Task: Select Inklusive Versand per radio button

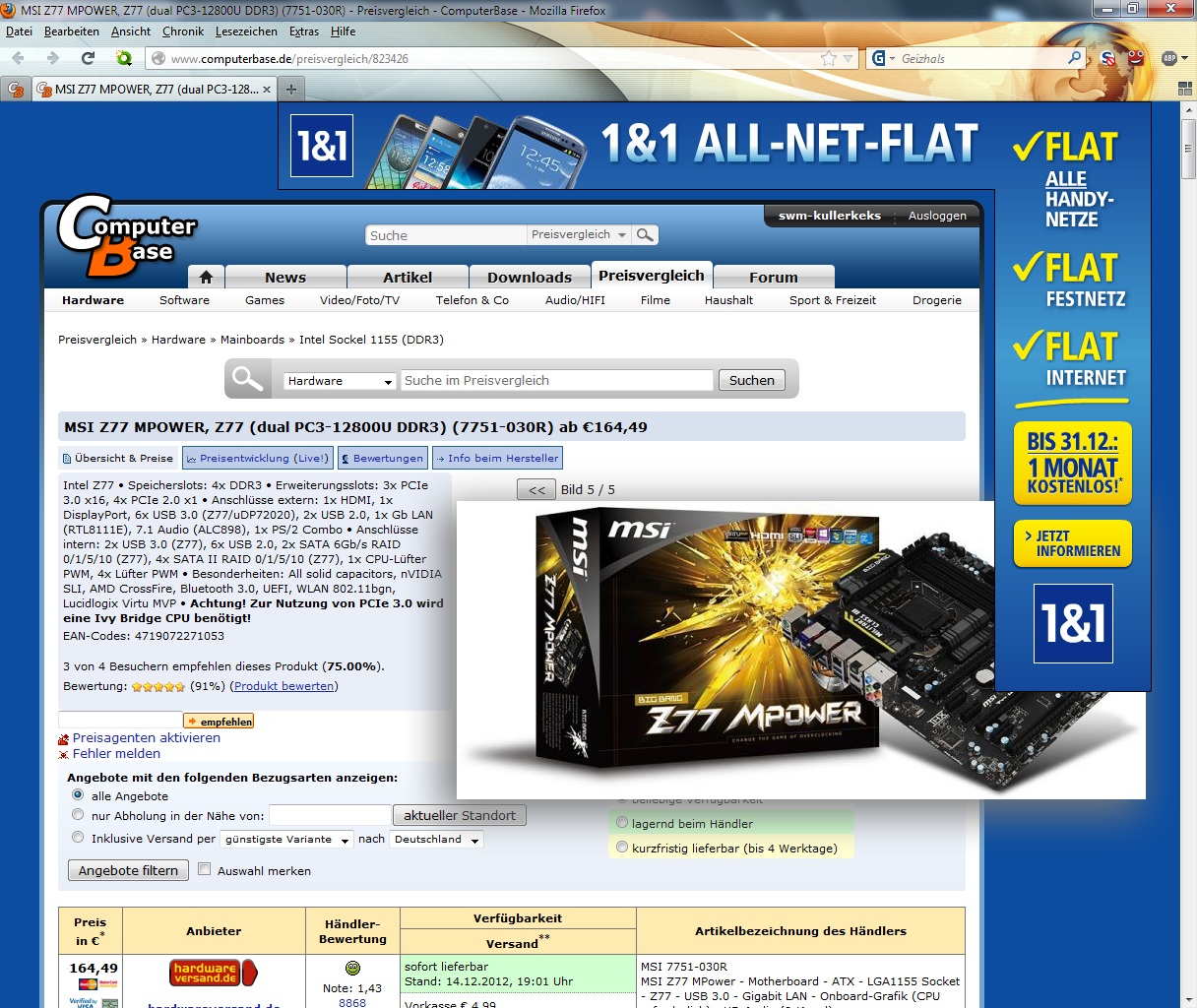Action: [x=78, y=838]
